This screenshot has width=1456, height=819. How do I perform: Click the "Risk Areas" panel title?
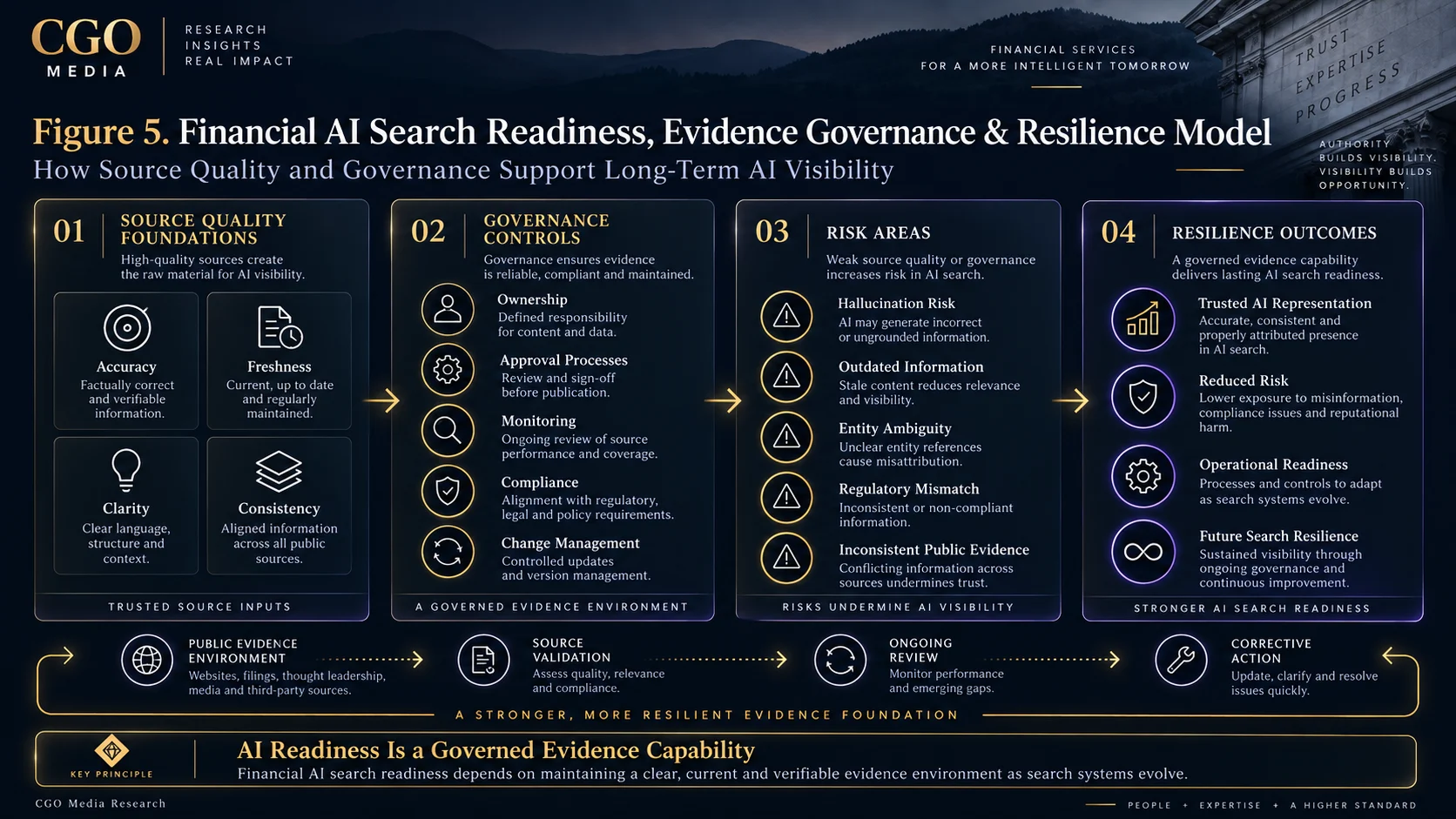pyautogui.click(x=878, y=232)
